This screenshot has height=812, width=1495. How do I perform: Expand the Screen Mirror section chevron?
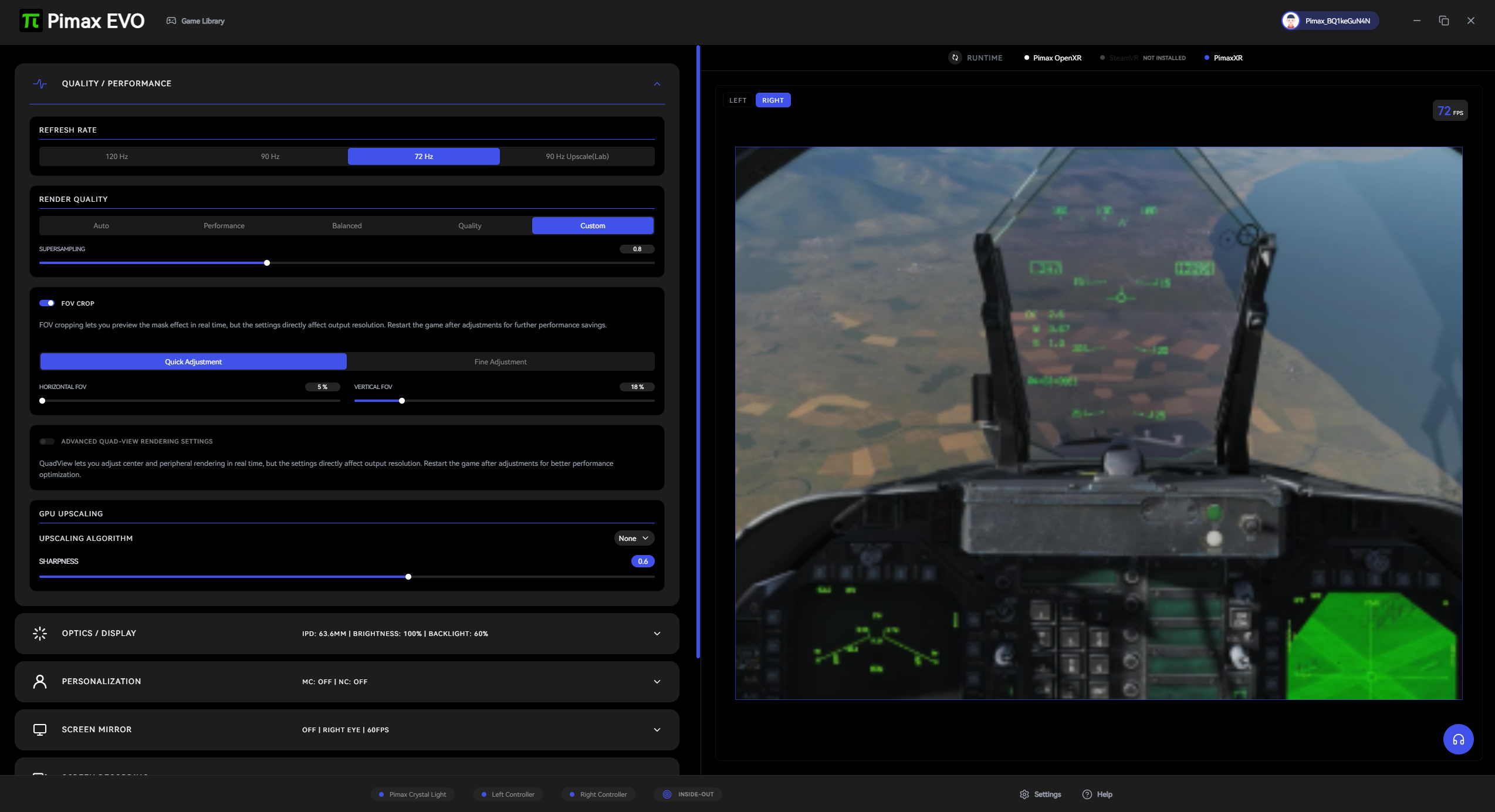657,730
